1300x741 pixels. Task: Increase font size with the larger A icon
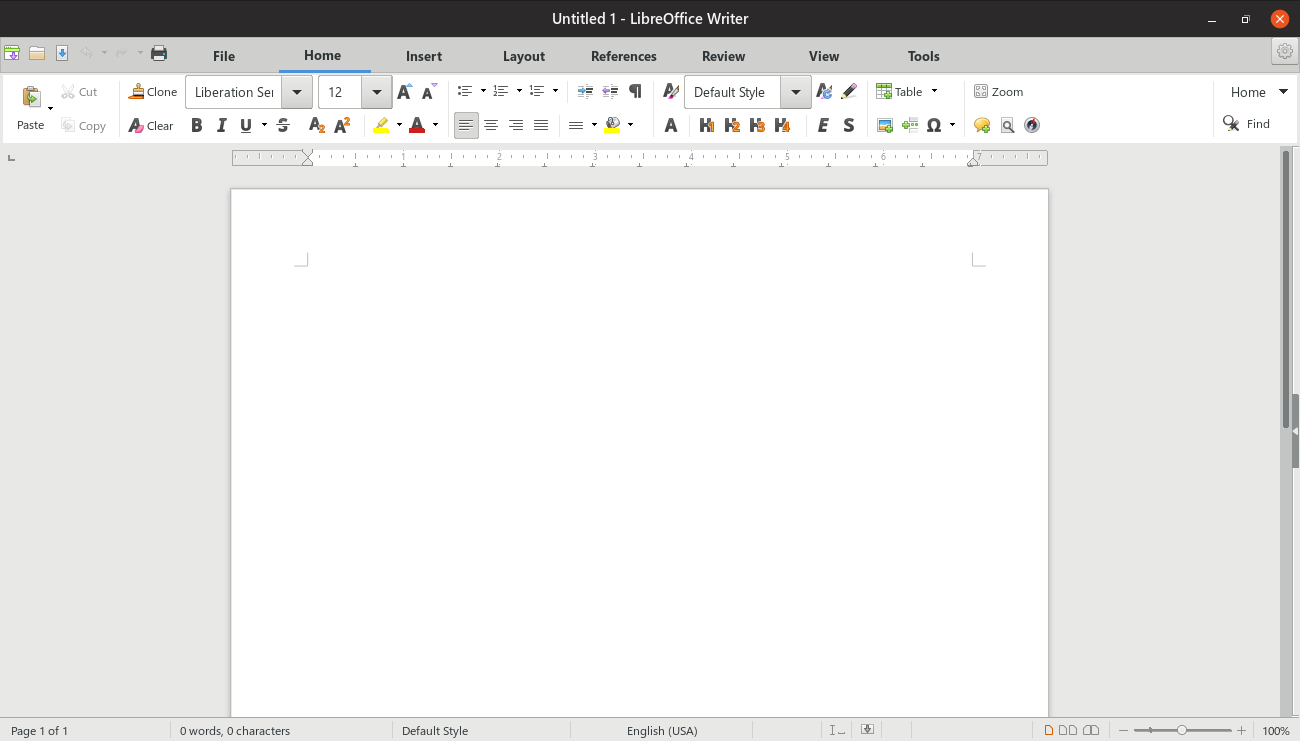(x=404, y=92)
